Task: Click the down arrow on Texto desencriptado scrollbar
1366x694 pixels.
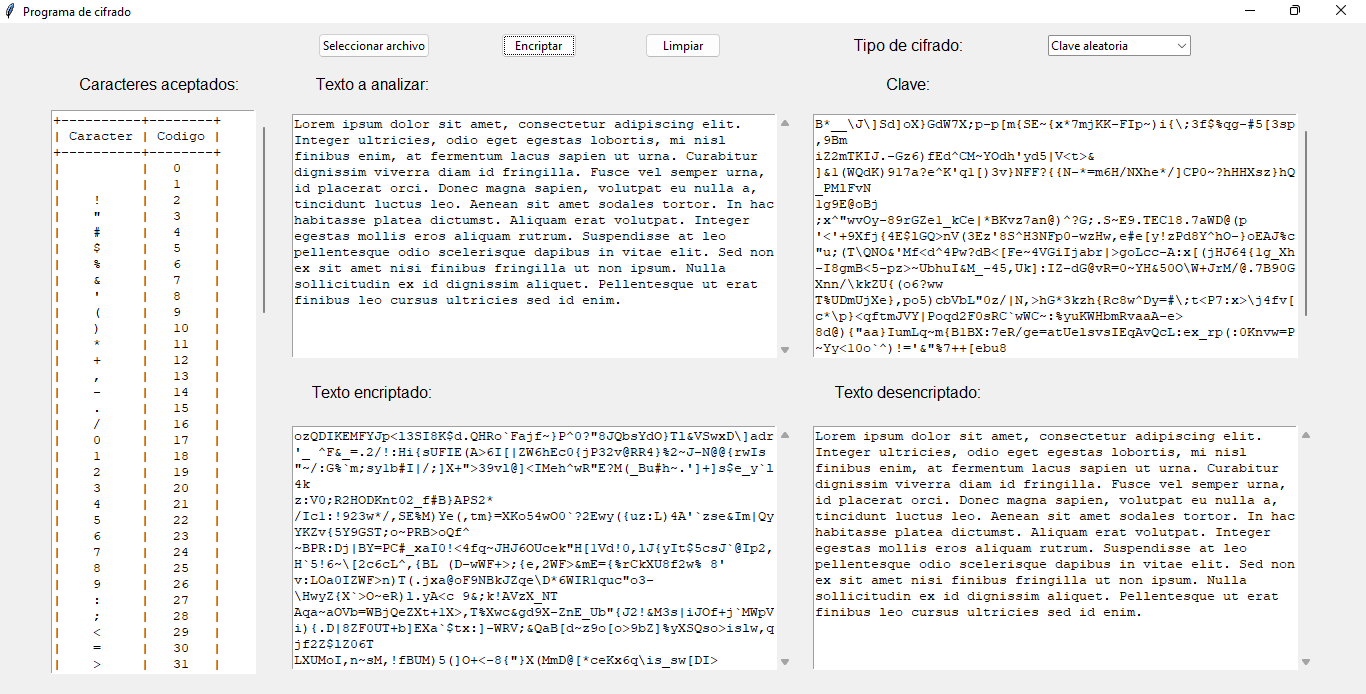Action: coord(1305,661)
